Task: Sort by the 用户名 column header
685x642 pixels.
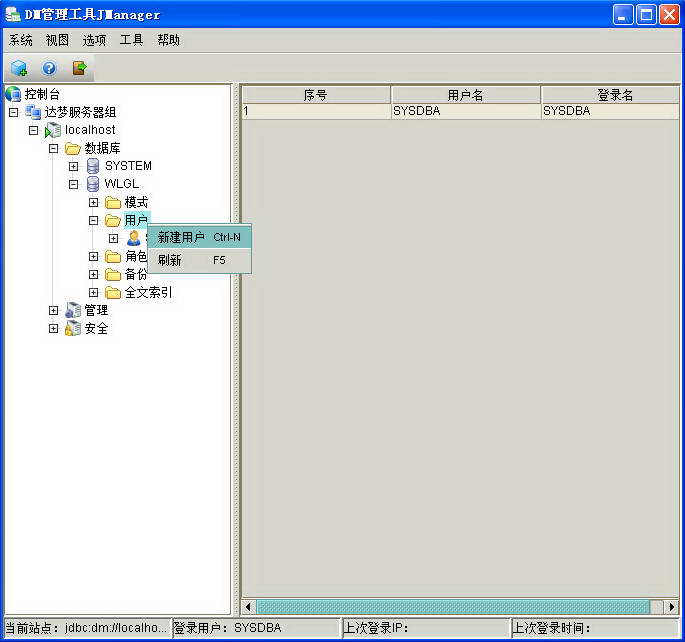Action: pos(466,95)
